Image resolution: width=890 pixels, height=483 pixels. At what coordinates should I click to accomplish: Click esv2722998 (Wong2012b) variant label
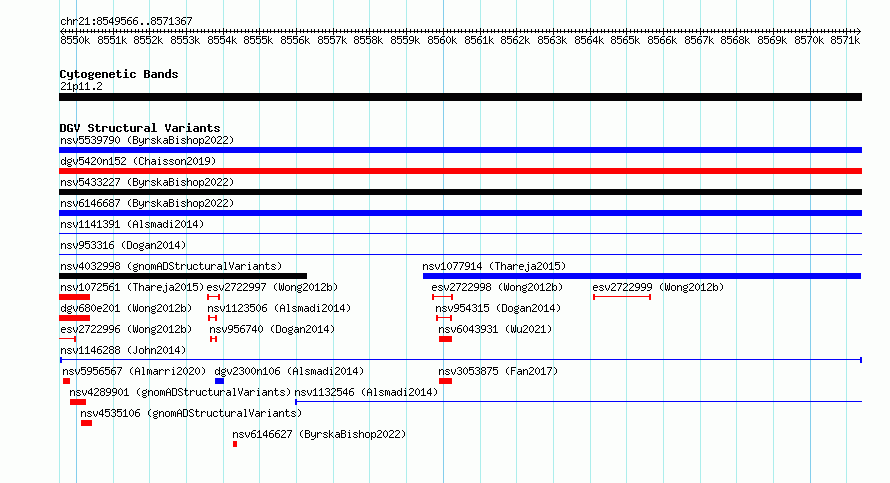497,287
